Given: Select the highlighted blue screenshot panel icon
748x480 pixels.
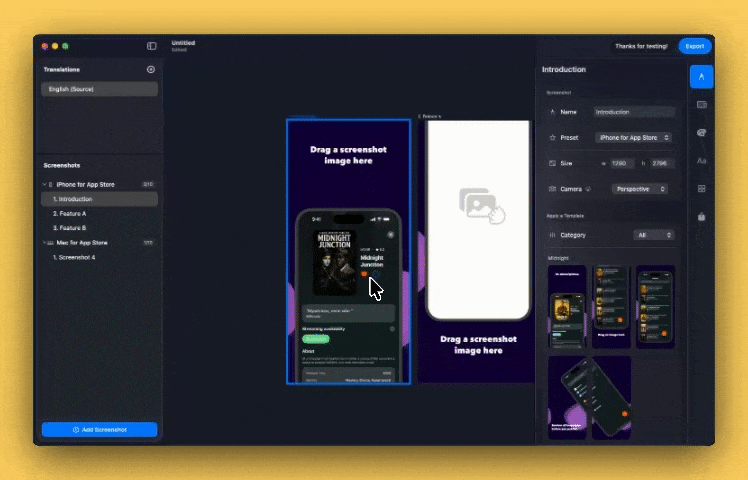Looking at the screenshot, I should point(701,76).
